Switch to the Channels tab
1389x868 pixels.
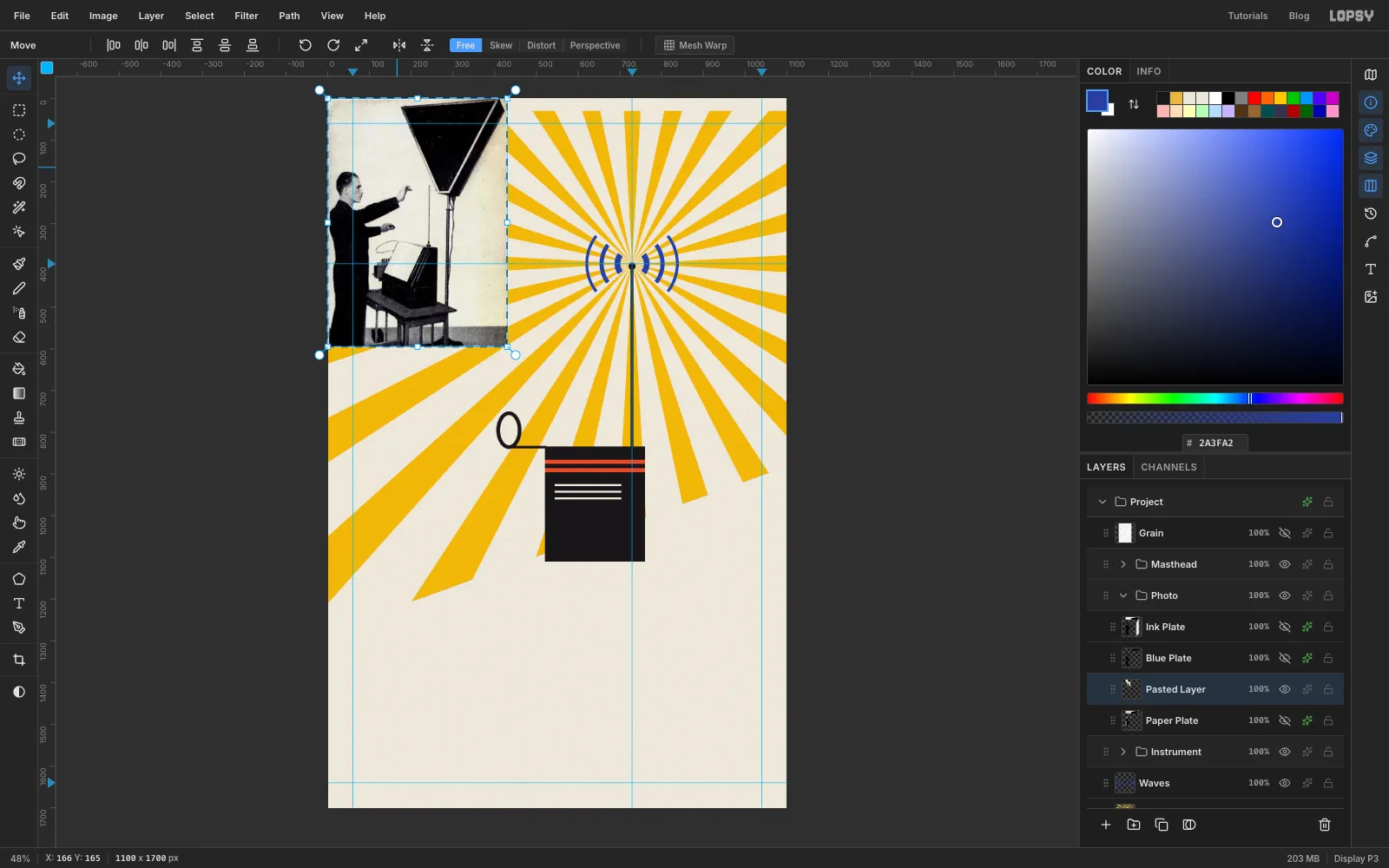click(x=1168, y=467)
